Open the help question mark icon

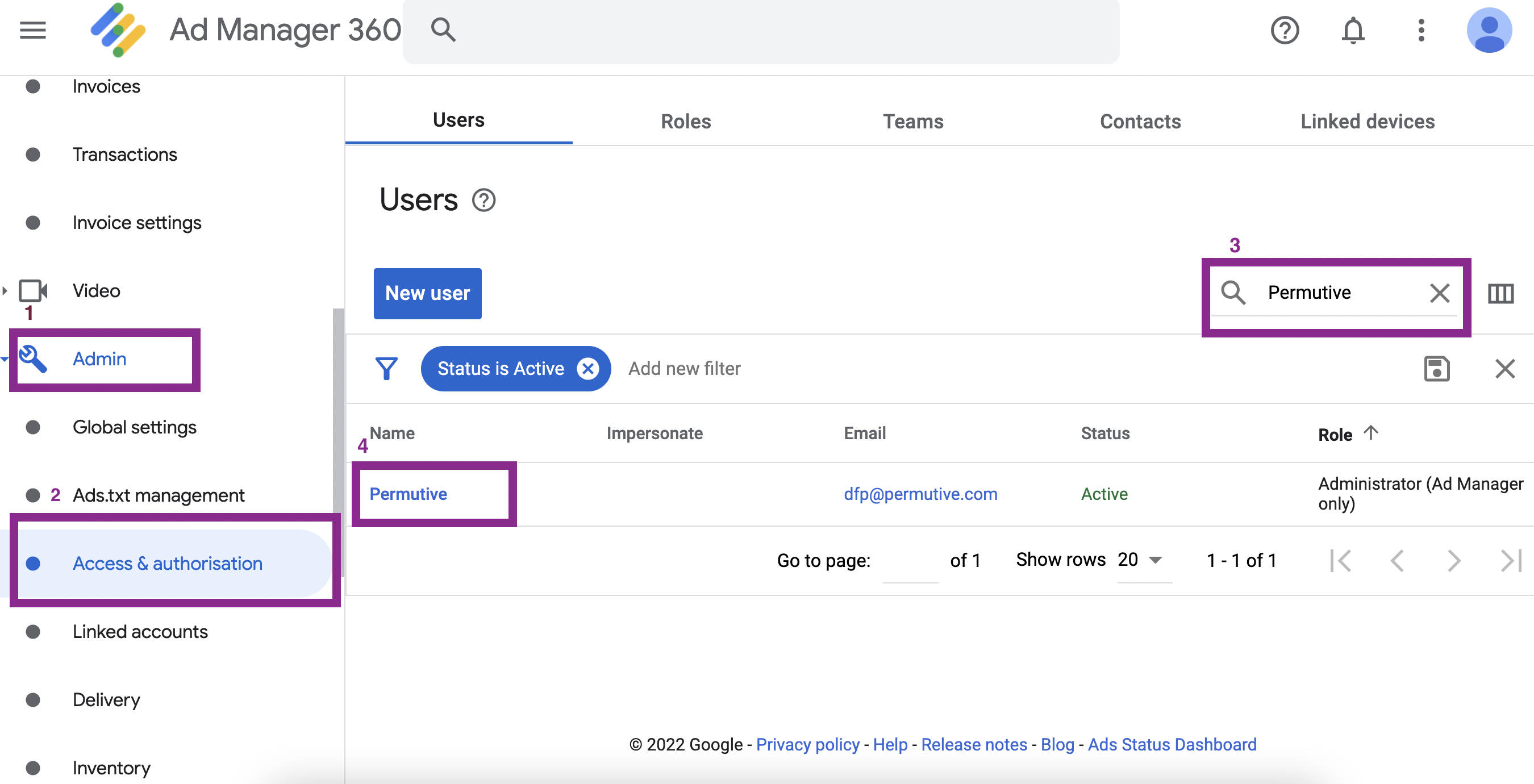coord(1285,30)
